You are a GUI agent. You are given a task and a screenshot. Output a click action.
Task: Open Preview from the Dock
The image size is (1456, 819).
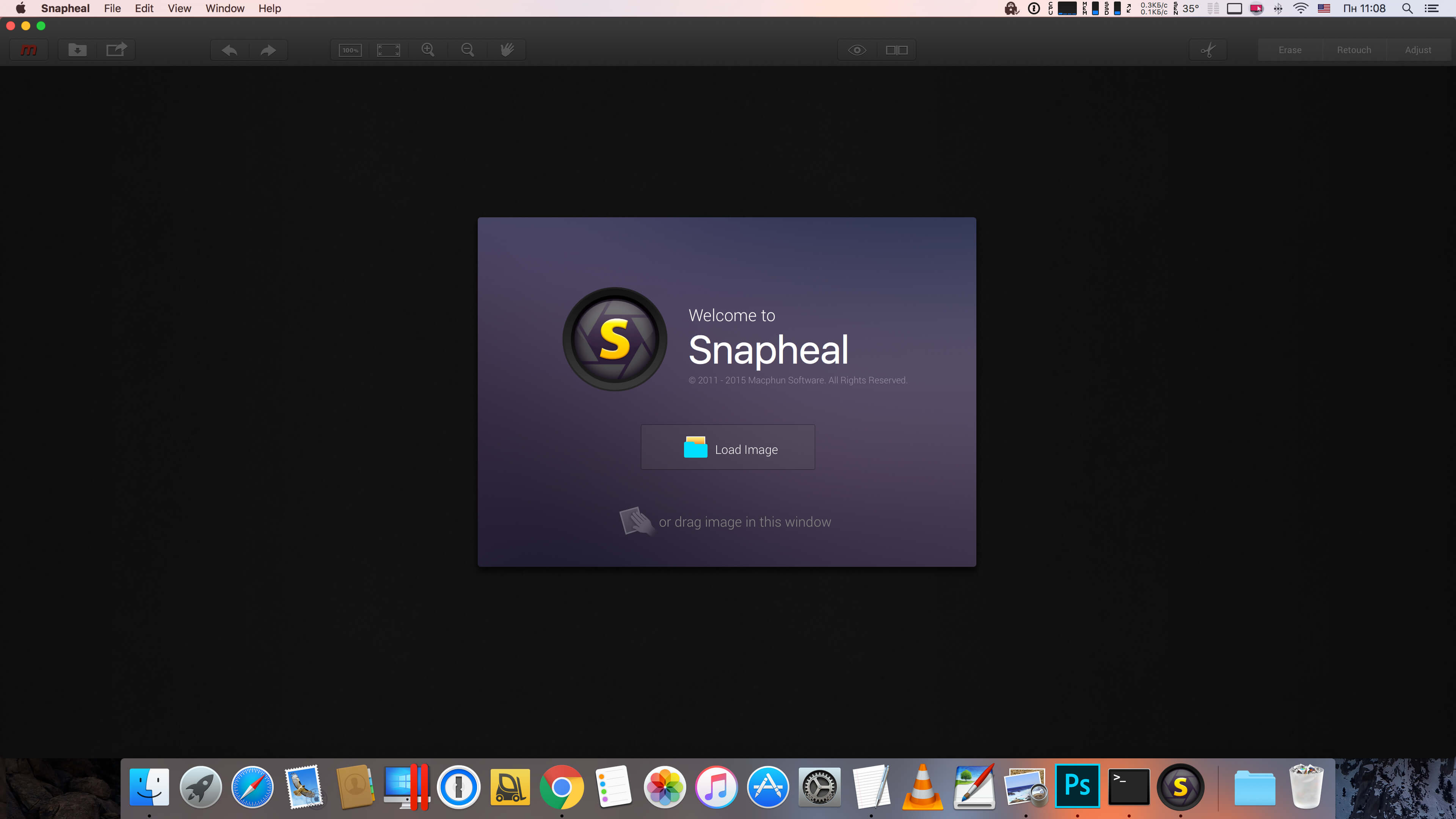pyautogui.click(x=1026, y=786)
